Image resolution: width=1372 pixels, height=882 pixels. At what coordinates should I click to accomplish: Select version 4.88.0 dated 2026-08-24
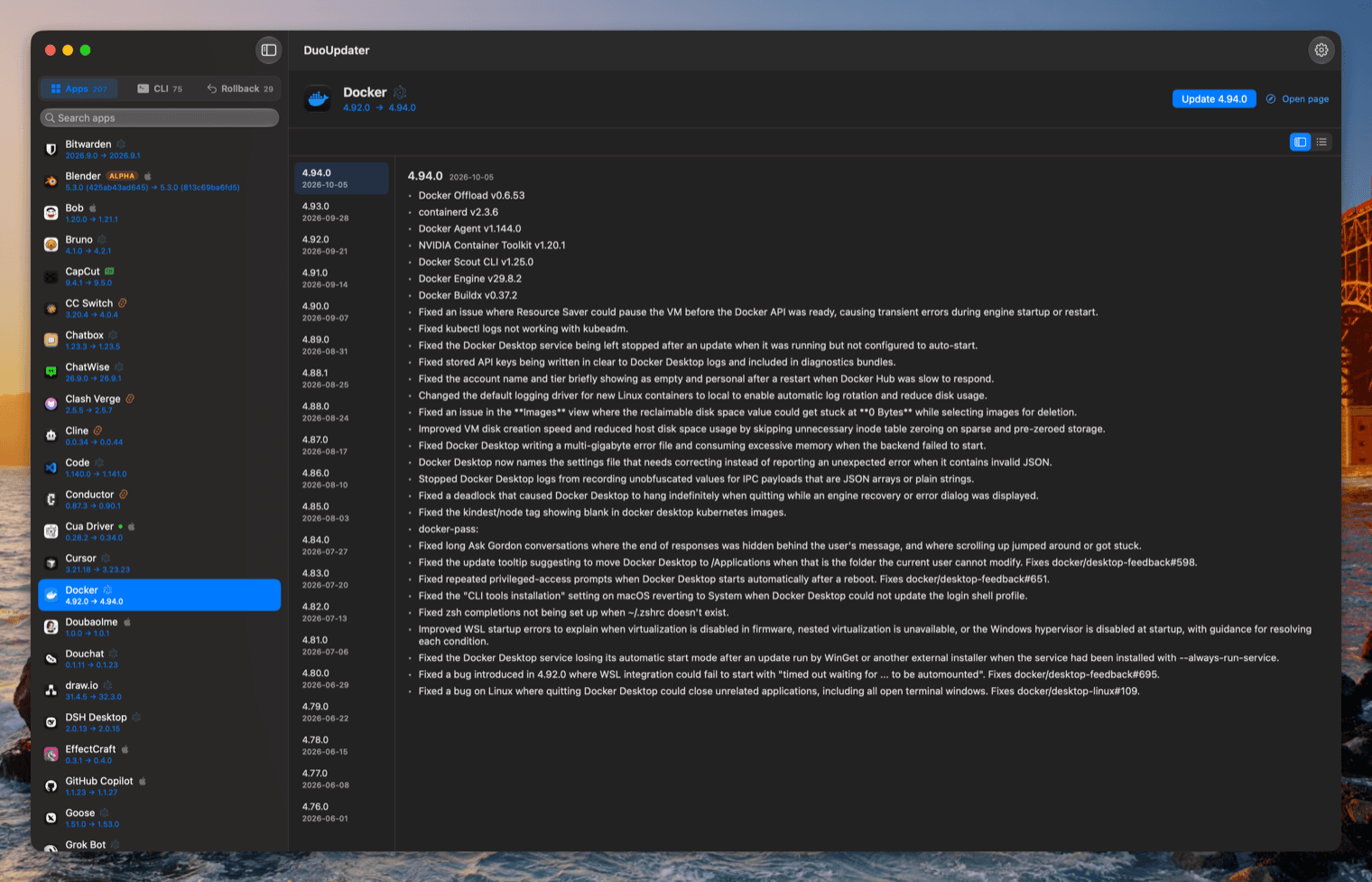click(x=341, y=412)
